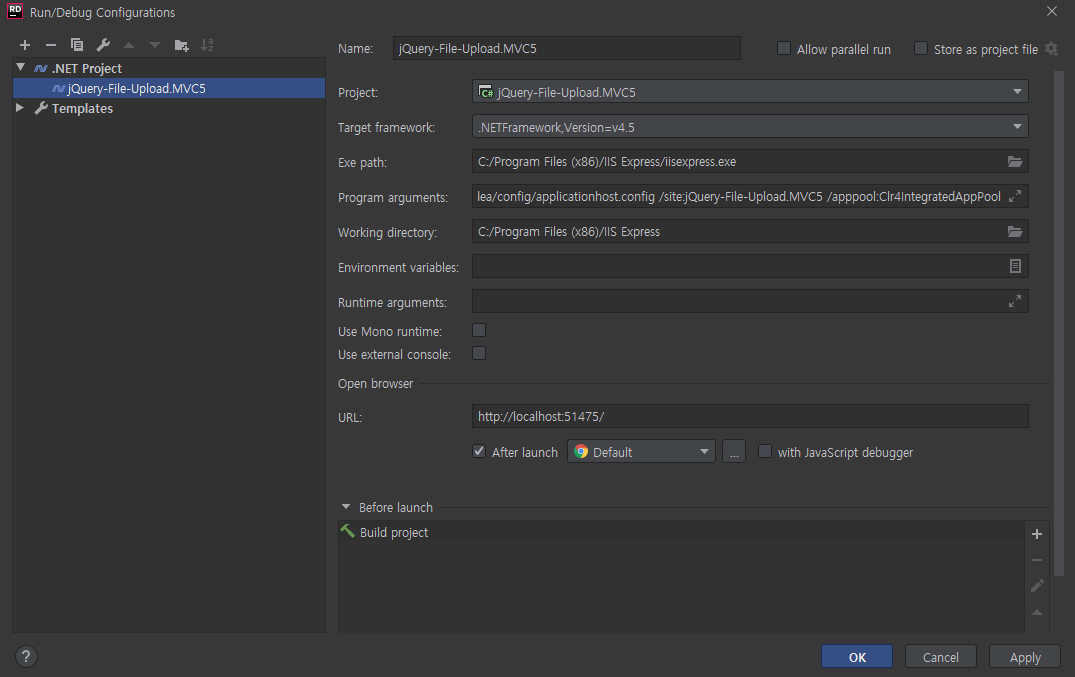Click the Apply button
Viewport: 1075px width, 677px height.
point(1025,656)
